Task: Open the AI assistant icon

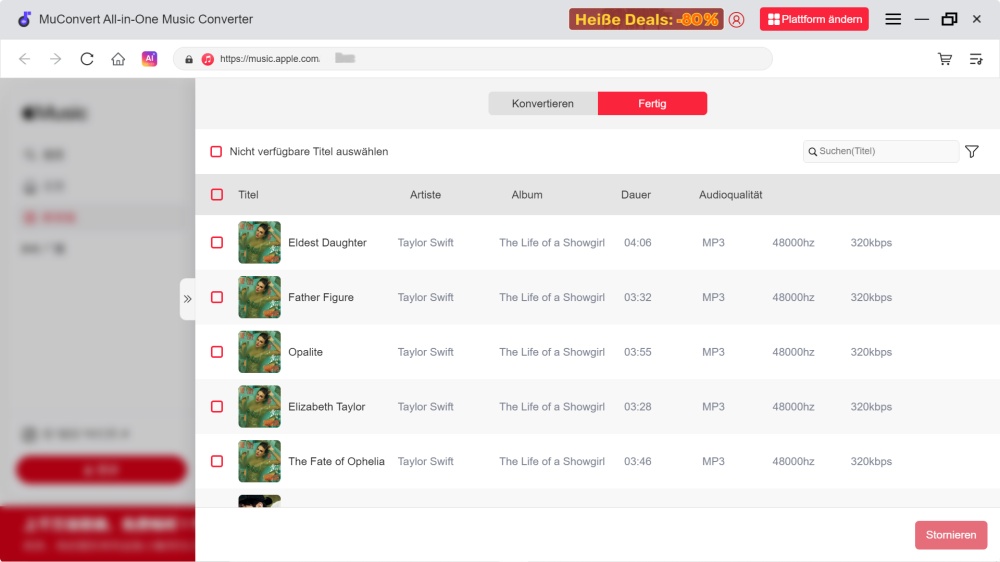Action: (x=149, y=59)
